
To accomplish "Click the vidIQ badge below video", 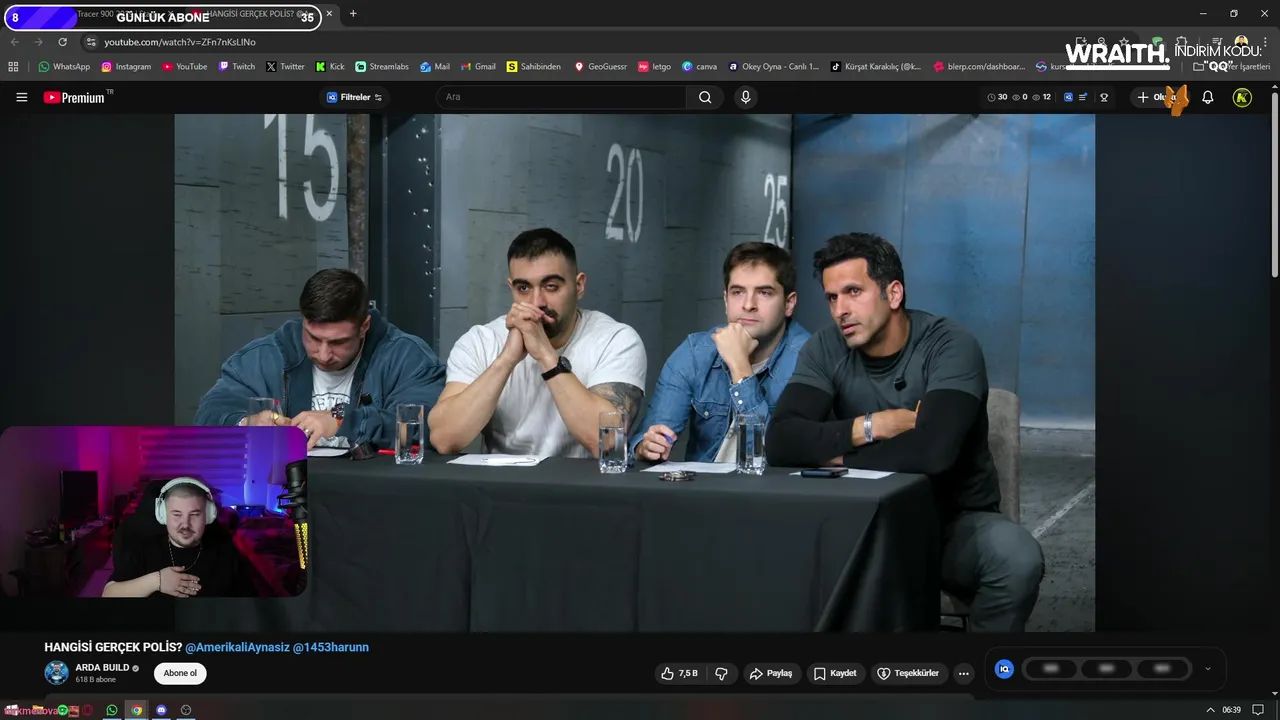I will point(1005,669).
